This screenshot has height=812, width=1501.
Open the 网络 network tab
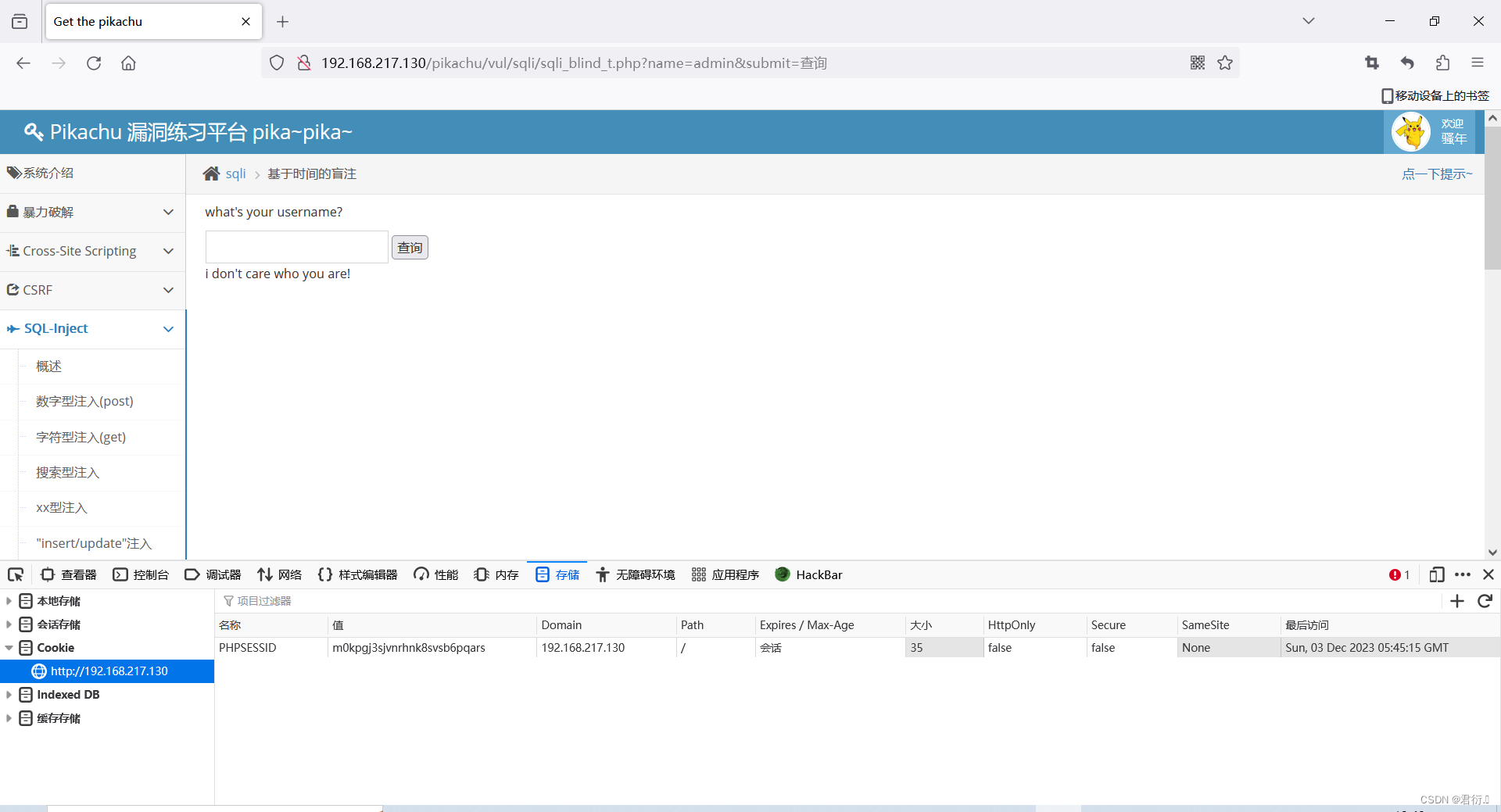(x=279, y=575)
